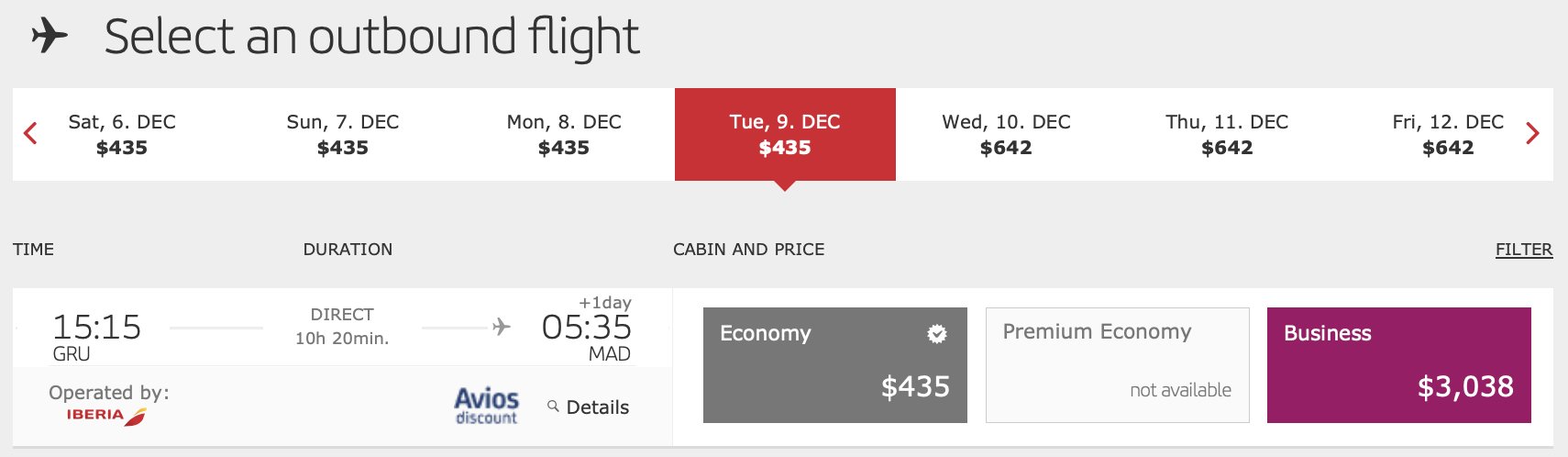
Task: Click the magnifier icon next to Details
Action: coord(553,406)
